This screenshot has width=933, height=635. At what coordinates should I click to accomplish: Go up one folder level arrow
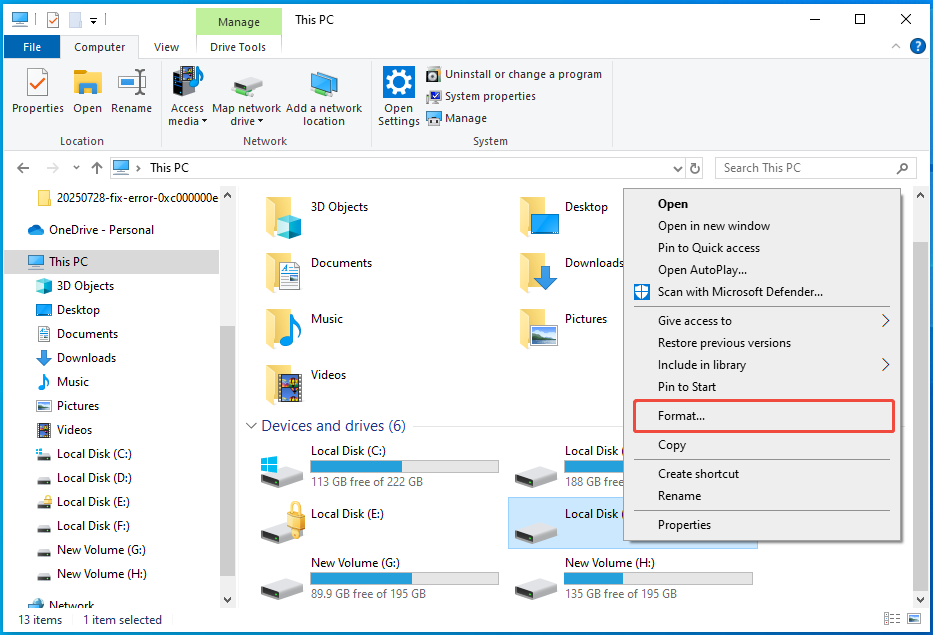pyautogui.click(x=96, y=168)
